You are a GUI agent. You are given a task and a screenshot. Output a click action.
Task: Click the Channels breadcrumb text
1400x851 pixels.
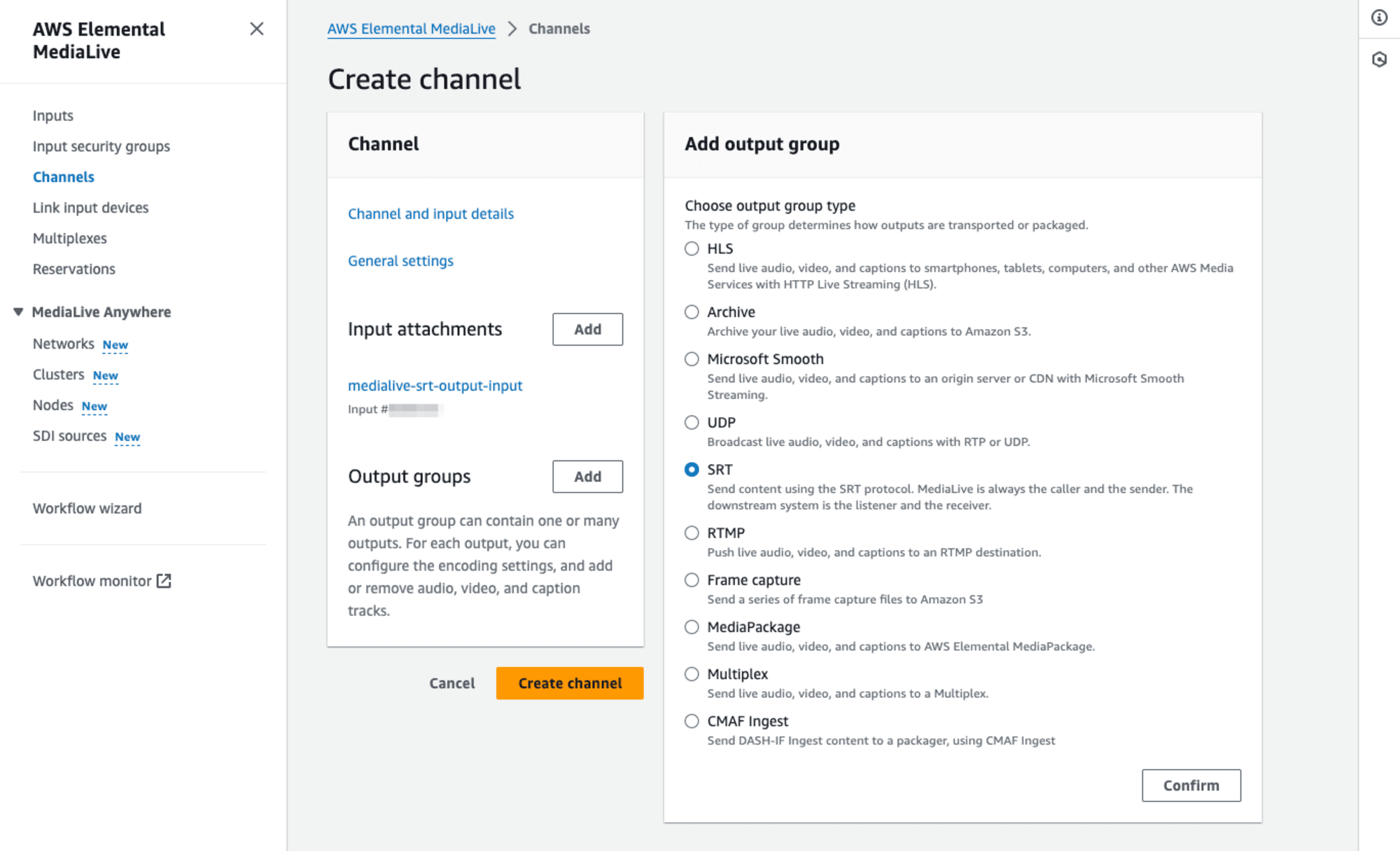click(x=559, y=29)
